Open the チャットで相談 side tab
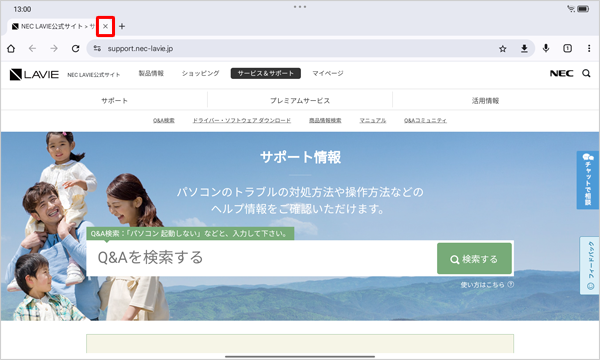Screen dimensions: 600x360 [588, 180]
